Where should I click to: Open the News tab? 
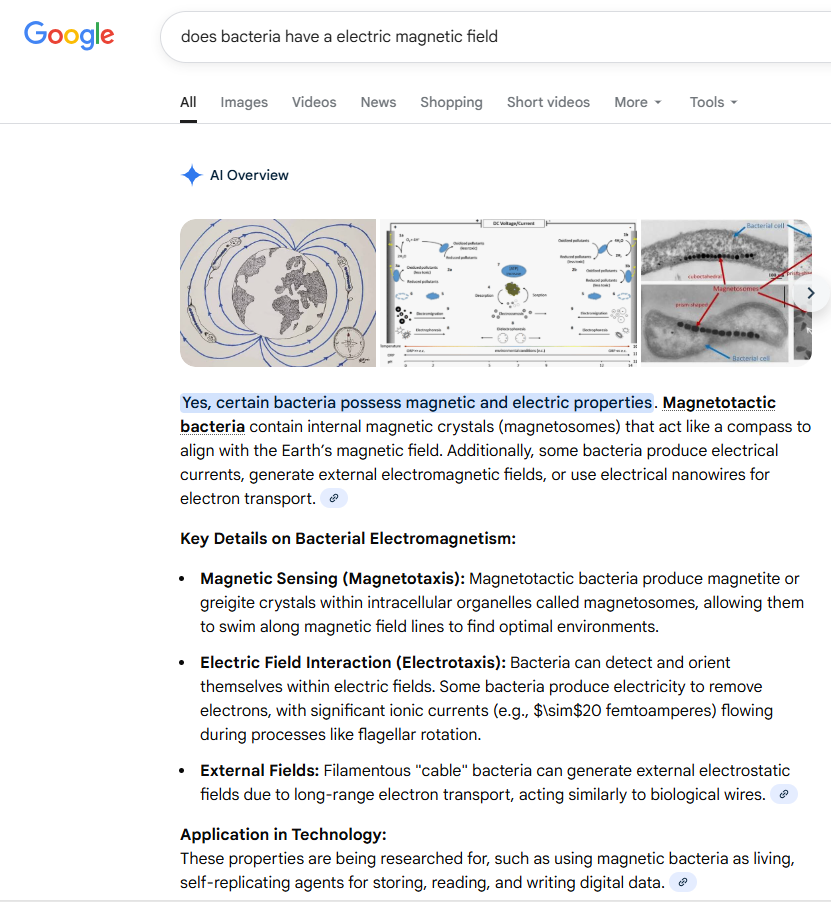coord(378,102)
